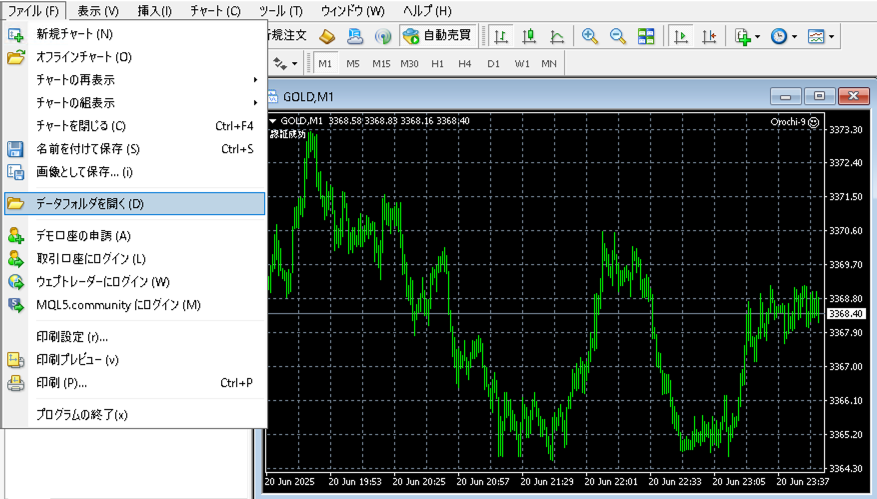Toggle chart shift from right border

[709, 37]
